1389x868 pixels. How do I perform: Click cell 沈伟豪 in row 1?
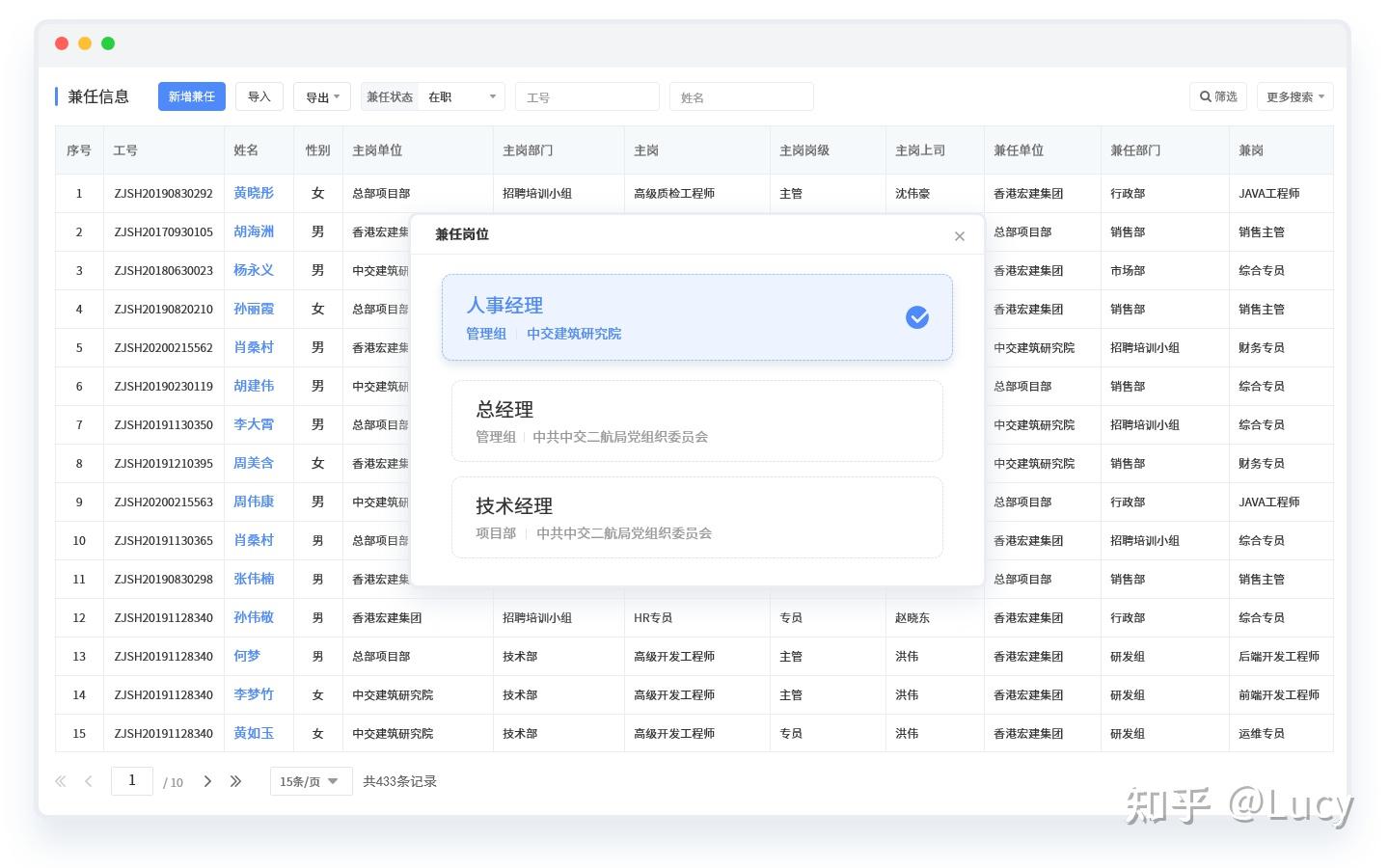click(x=912, y=193)
